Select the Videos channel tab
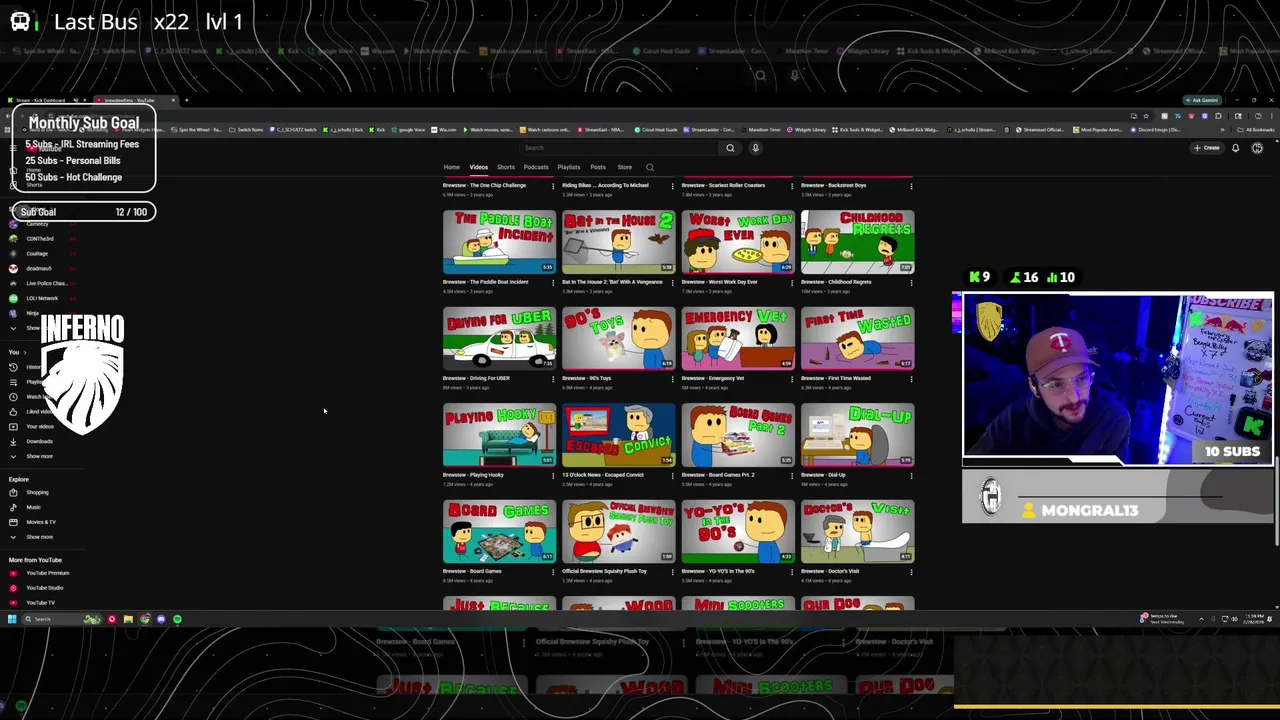1280x720 pixels. (479, 167)
